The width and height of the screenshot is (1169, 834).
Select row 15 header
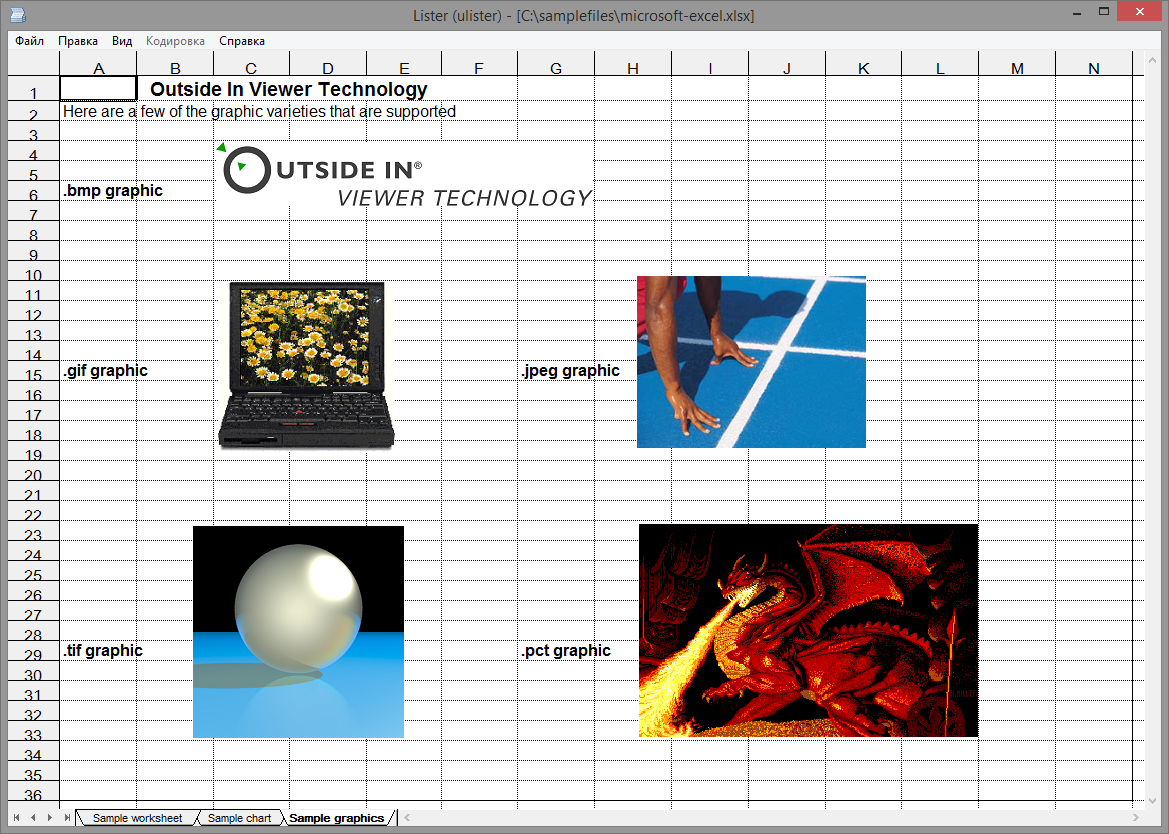[x=34, y=373]
